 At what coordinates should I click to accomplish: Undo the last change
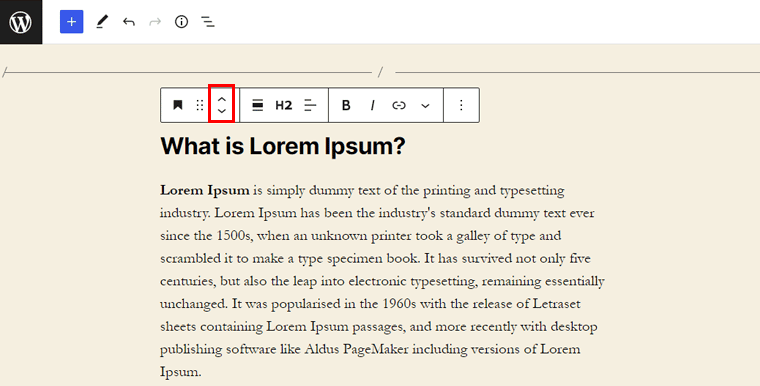tap(128, 22)
